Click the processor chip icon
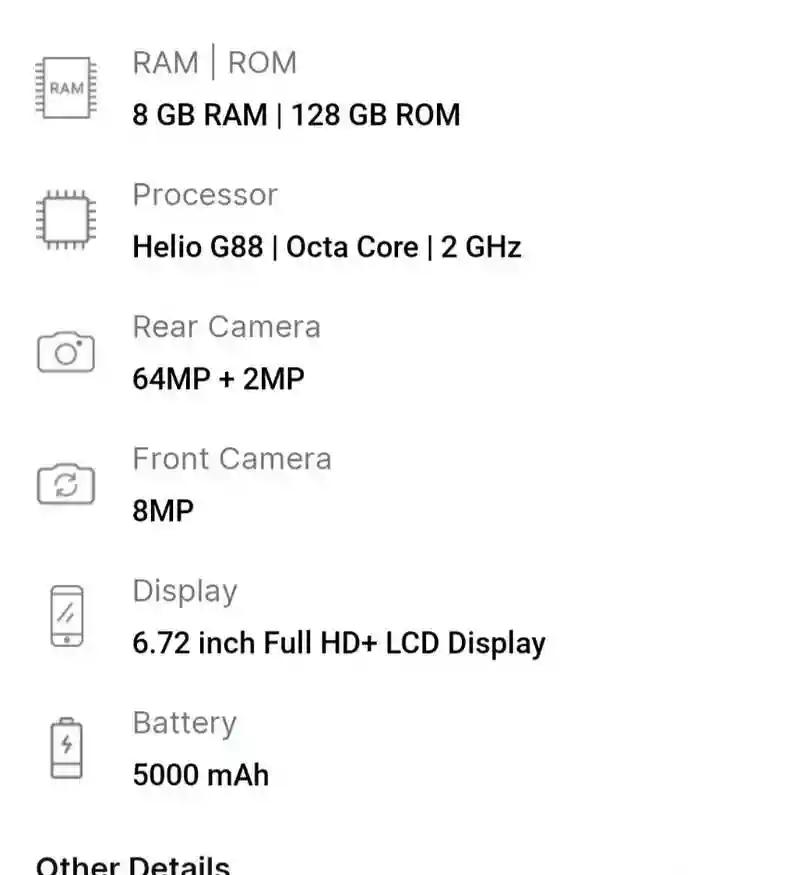 click(66, 220)
